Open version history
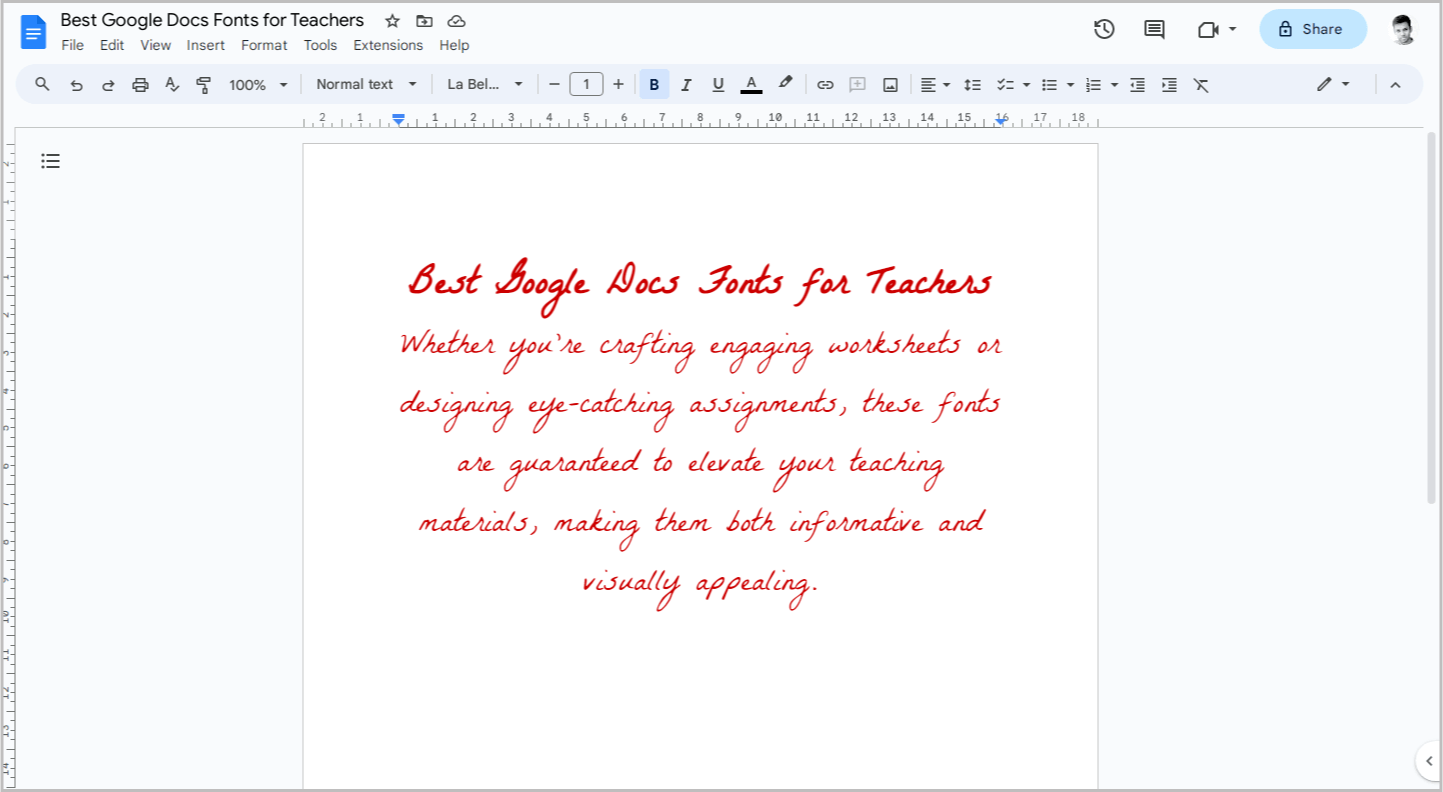Viewport: 1443px width, 792px height. (1104, 29)
